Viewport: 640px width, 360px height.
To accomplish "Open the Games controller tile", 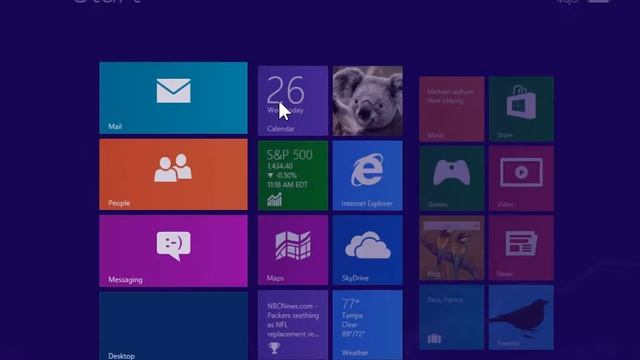I will click(452, 179).
